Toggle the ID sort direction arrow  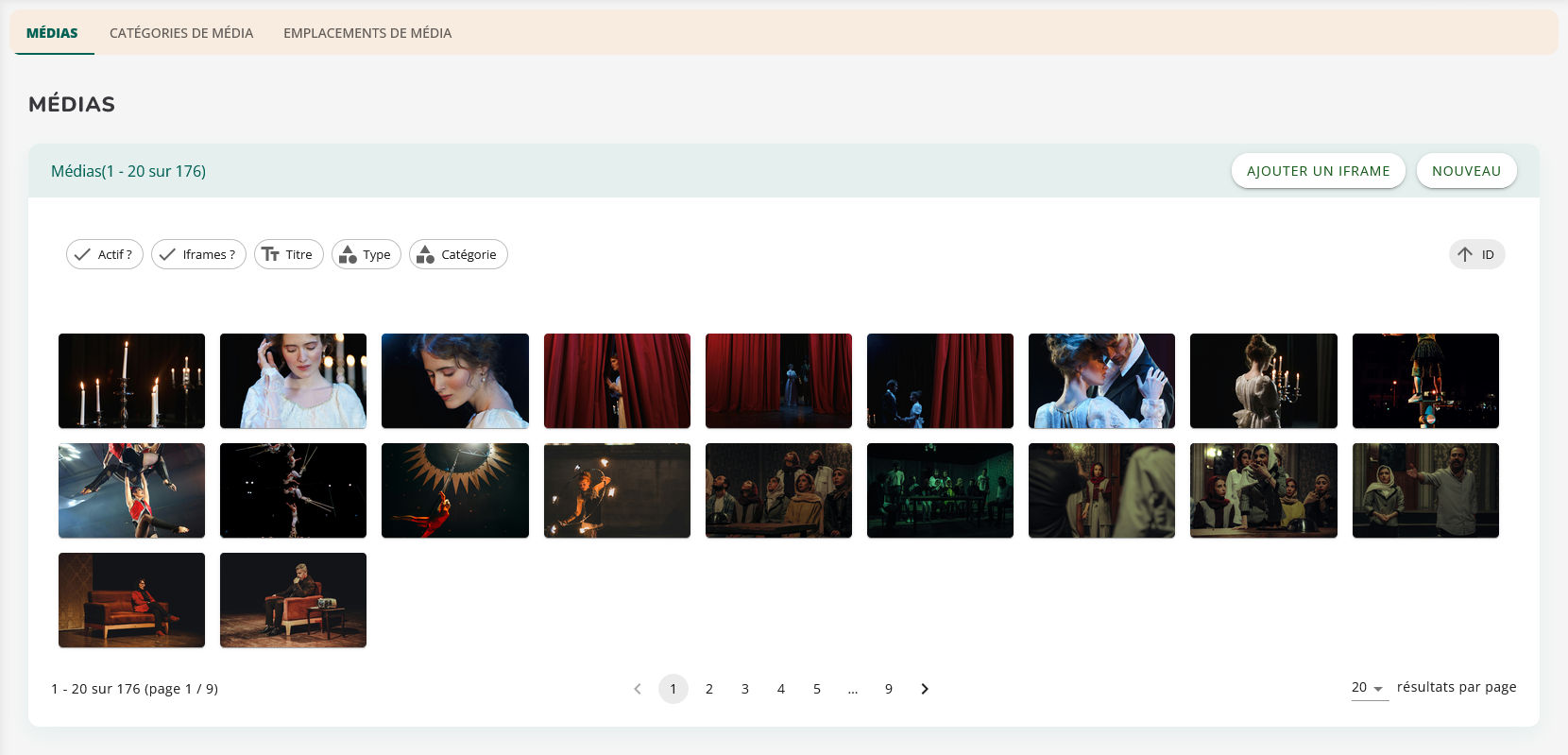pos(1465,254)
